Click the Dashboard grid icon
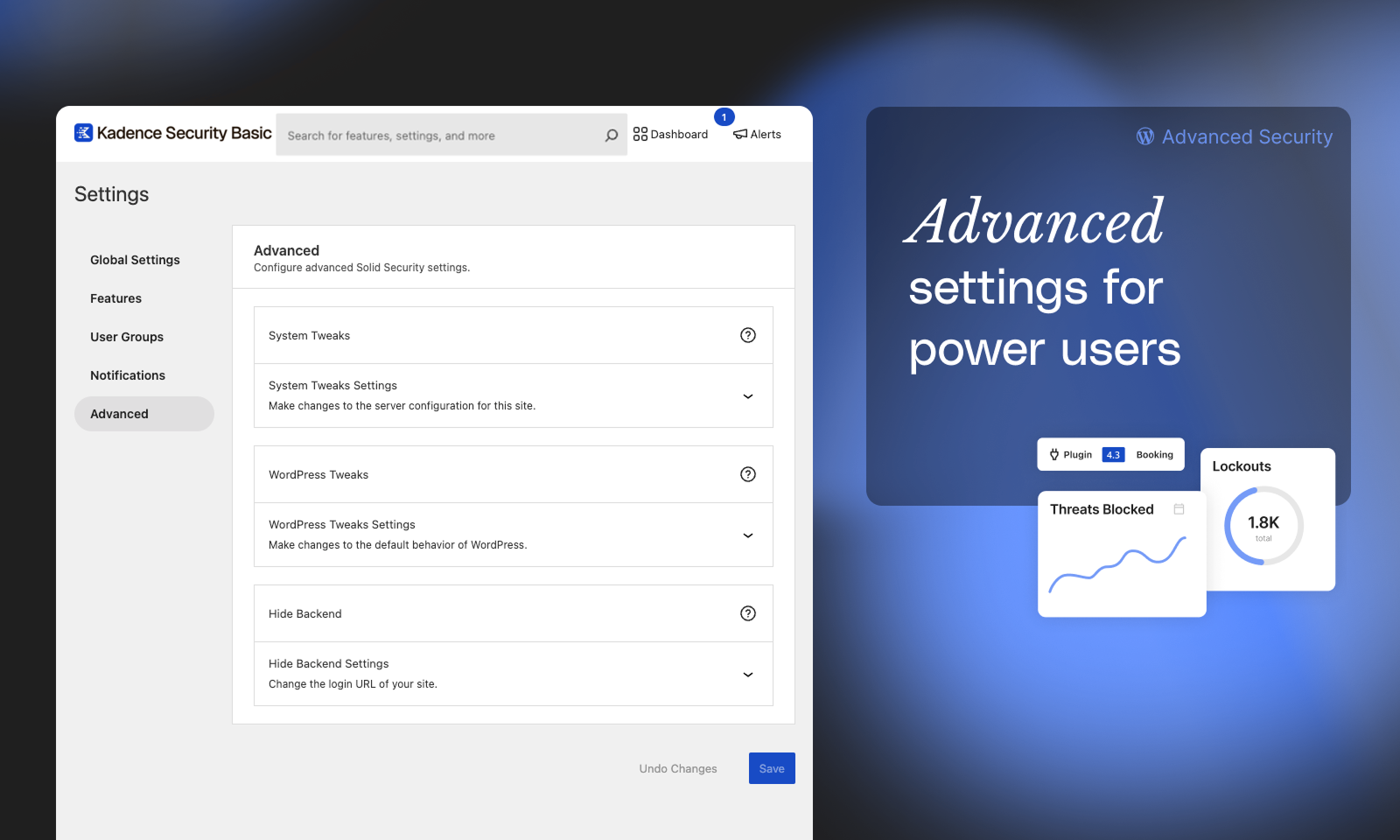1400x840 pixels. 640,134
